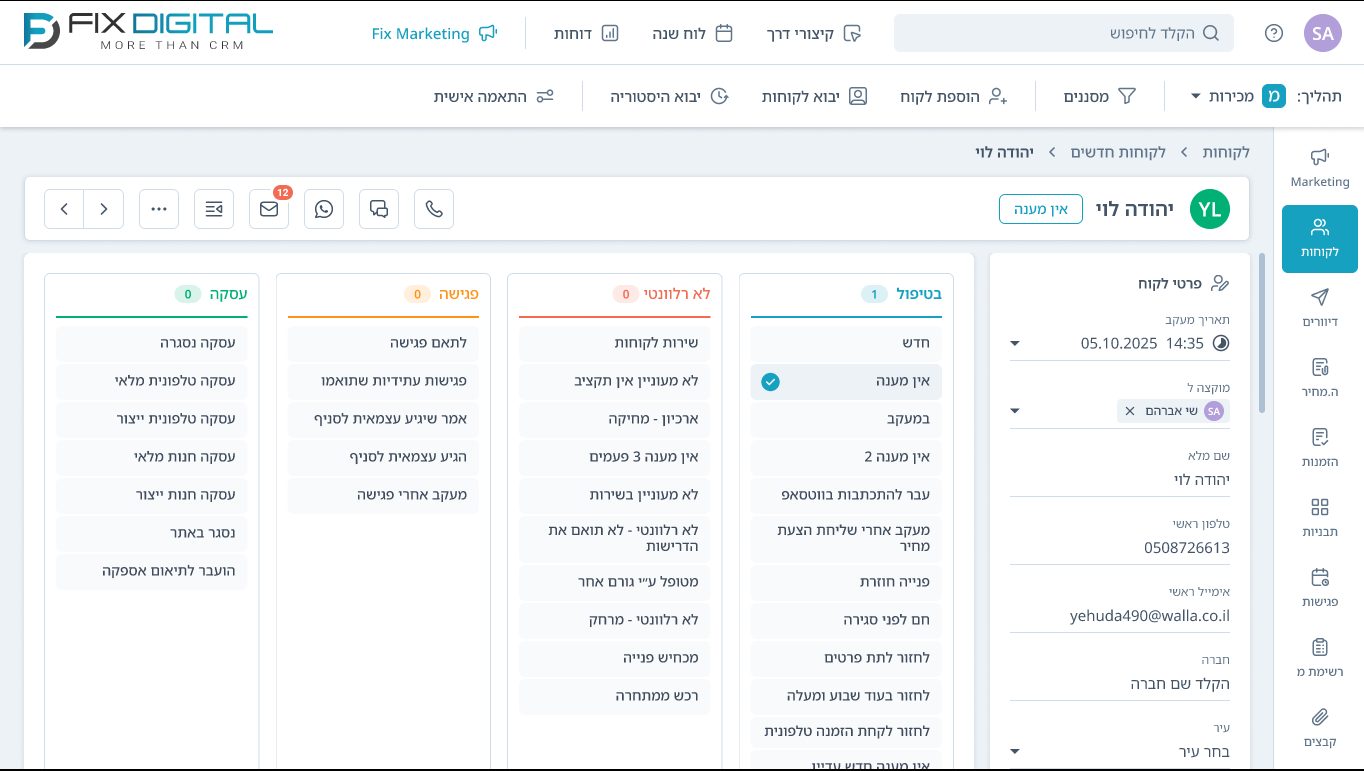
Task: Click the follow-up date clock icon
Action: tap(1221, 343)
